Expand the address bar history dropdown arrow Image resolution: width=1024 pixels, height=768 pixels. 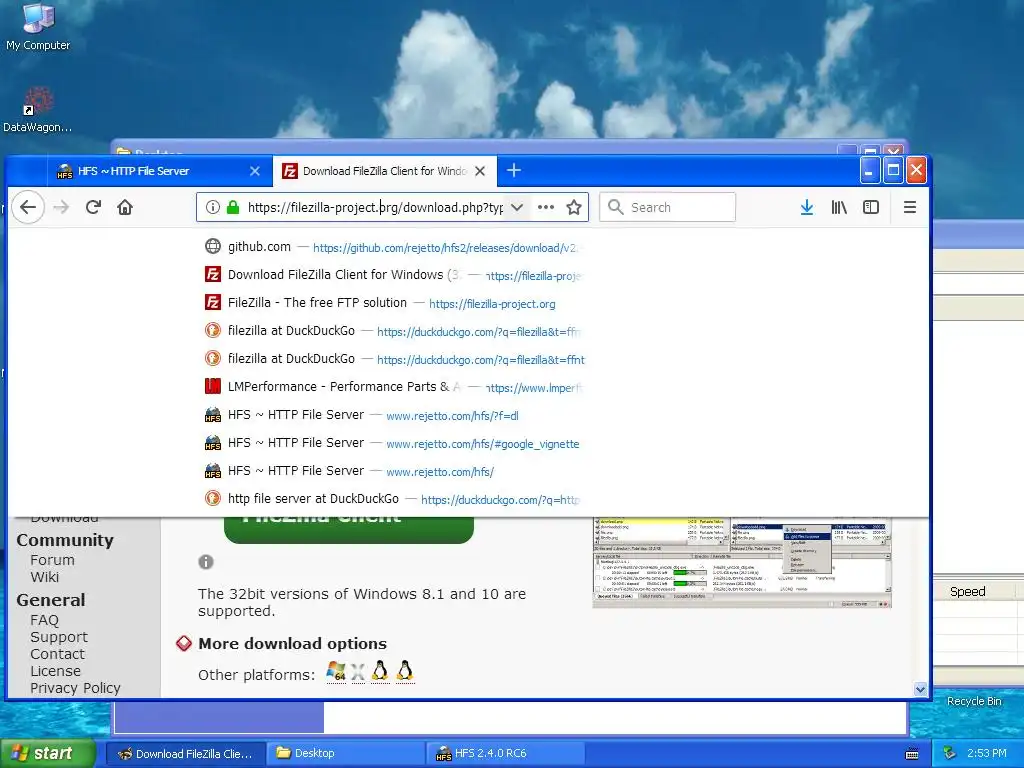pyautogui.click(x=517, y=207)
